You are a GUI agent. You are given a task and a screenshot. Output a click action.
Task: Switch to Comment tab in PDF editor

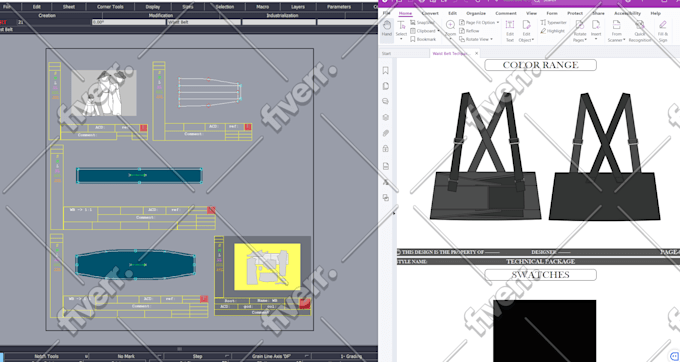[x=506, y=13]
